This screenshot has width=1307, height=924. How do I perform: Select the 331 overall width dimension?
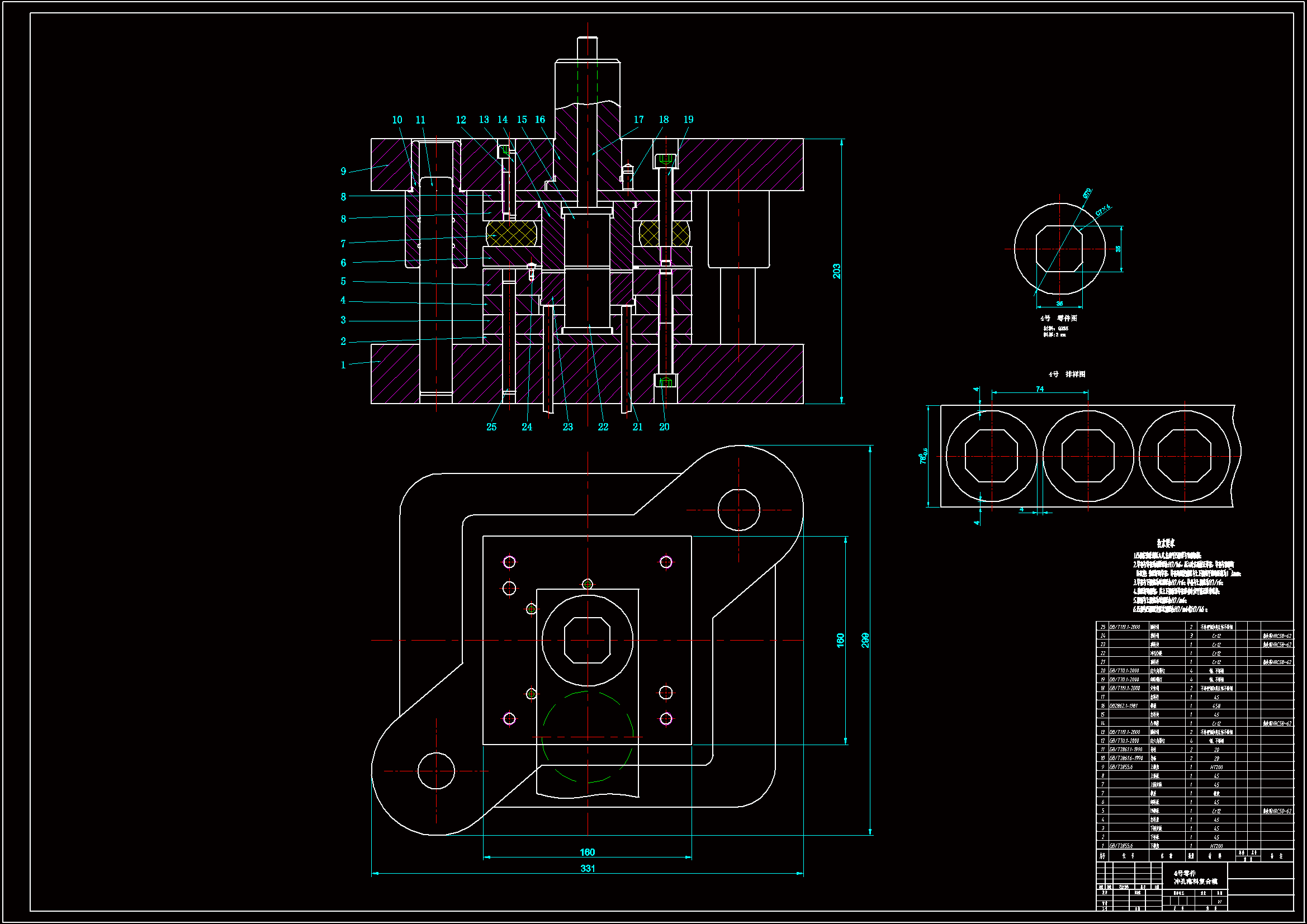tap(588, 869)
